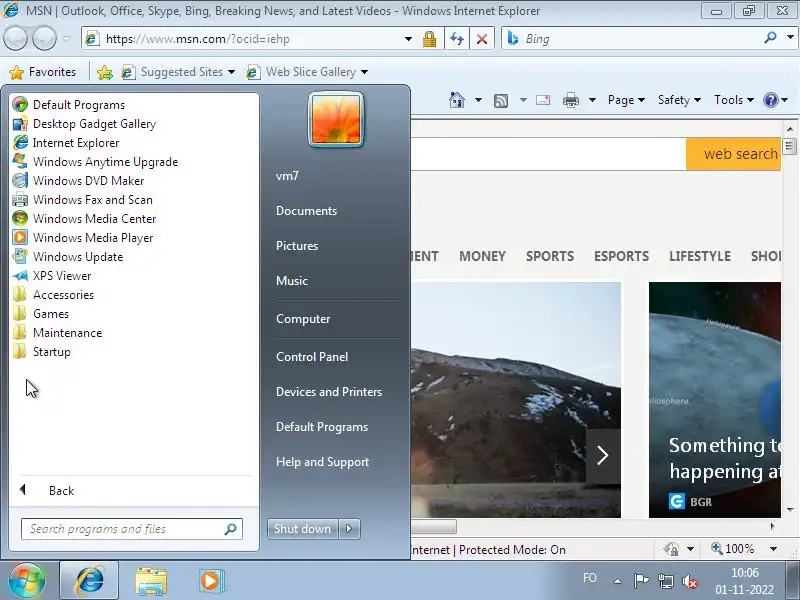Click the Favorites star button
The height and width of the screenshot is (600, 800).
pyautogui.click(x=43, y=72)
